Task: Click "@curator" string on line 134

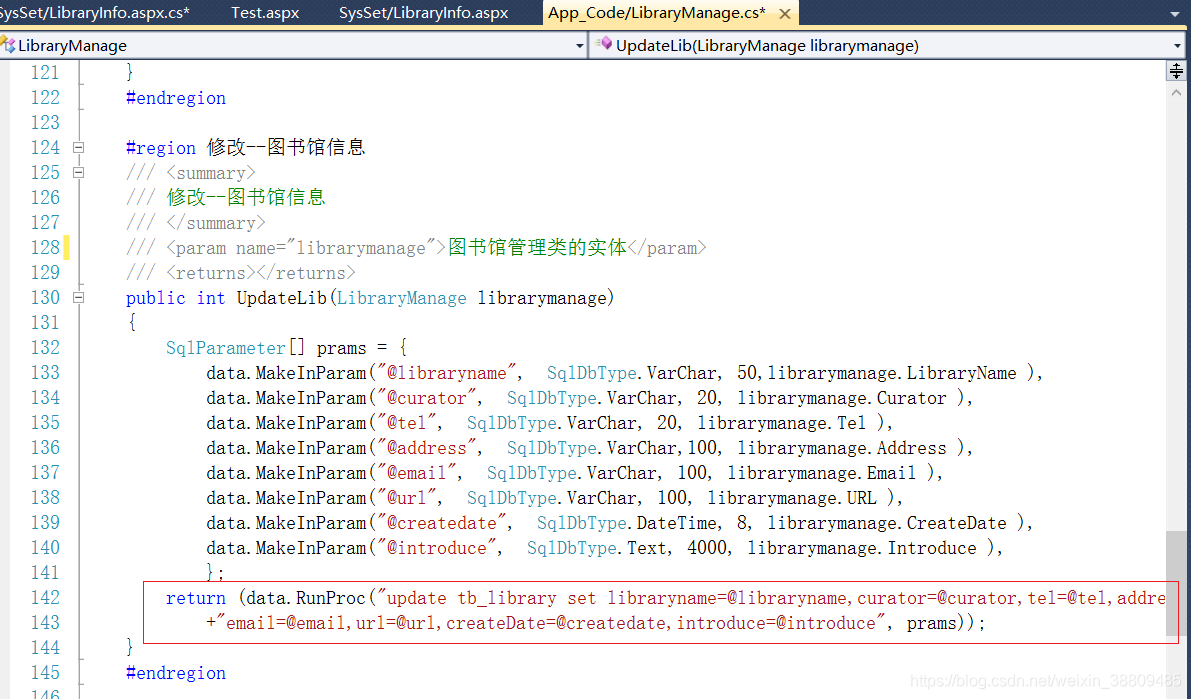Action: pos(426,398)
